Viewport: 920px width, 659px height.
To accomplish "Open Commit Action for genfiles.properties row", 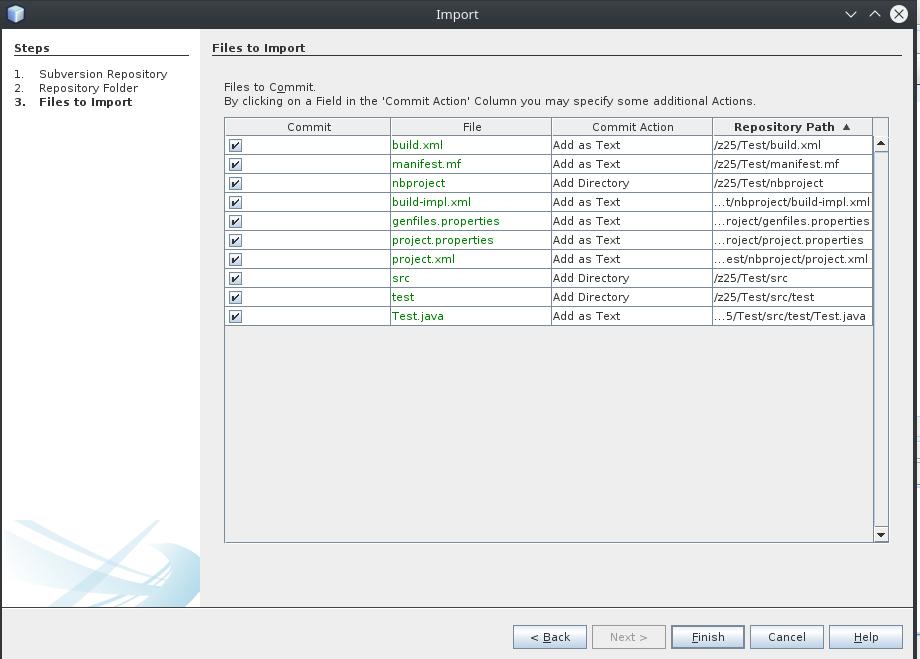I will [x=631, y=221].
